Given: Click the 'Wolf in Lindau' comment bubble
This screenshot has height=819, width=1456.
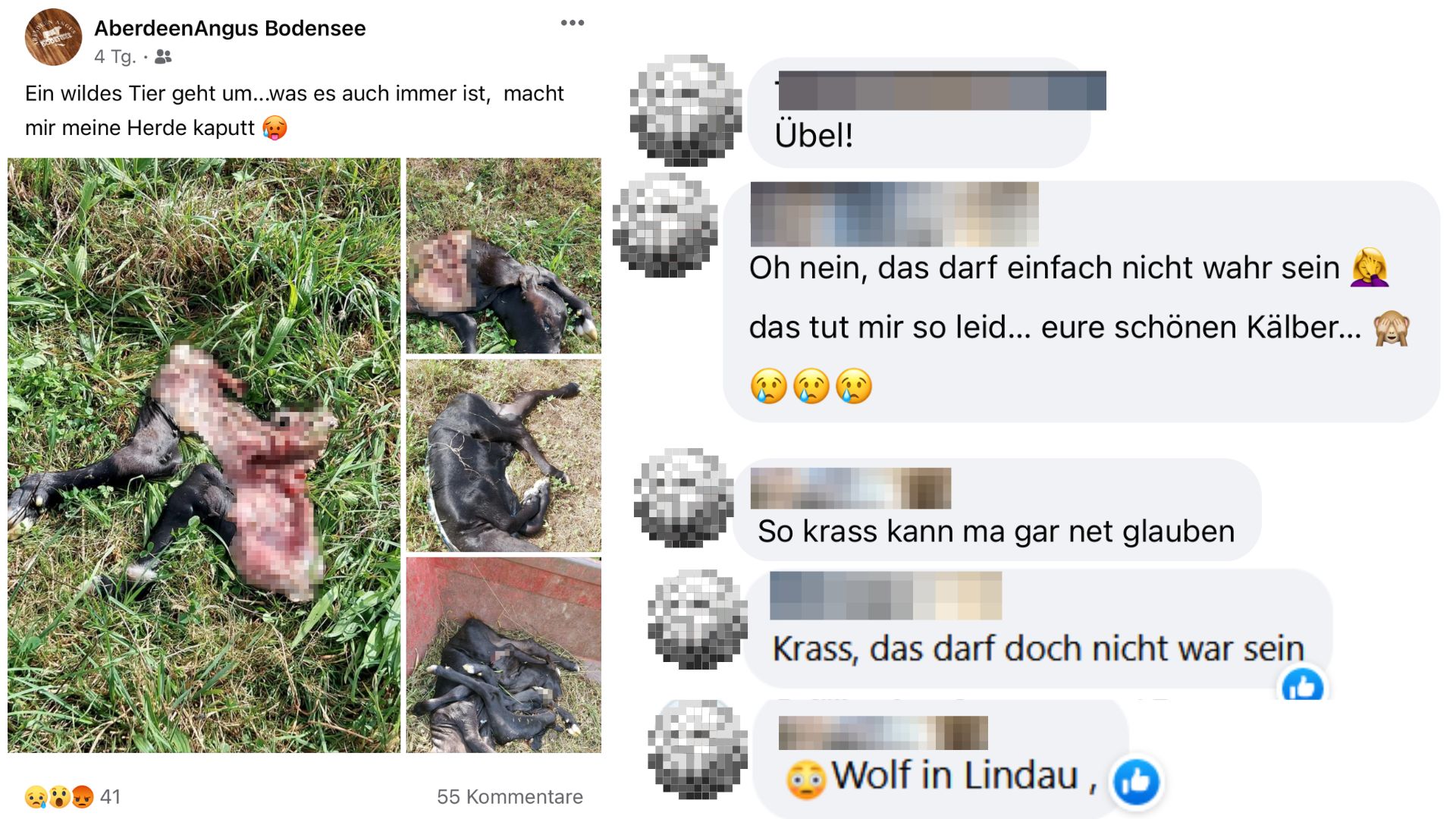Looking at the screenshot, I should (x=940, y=758).
